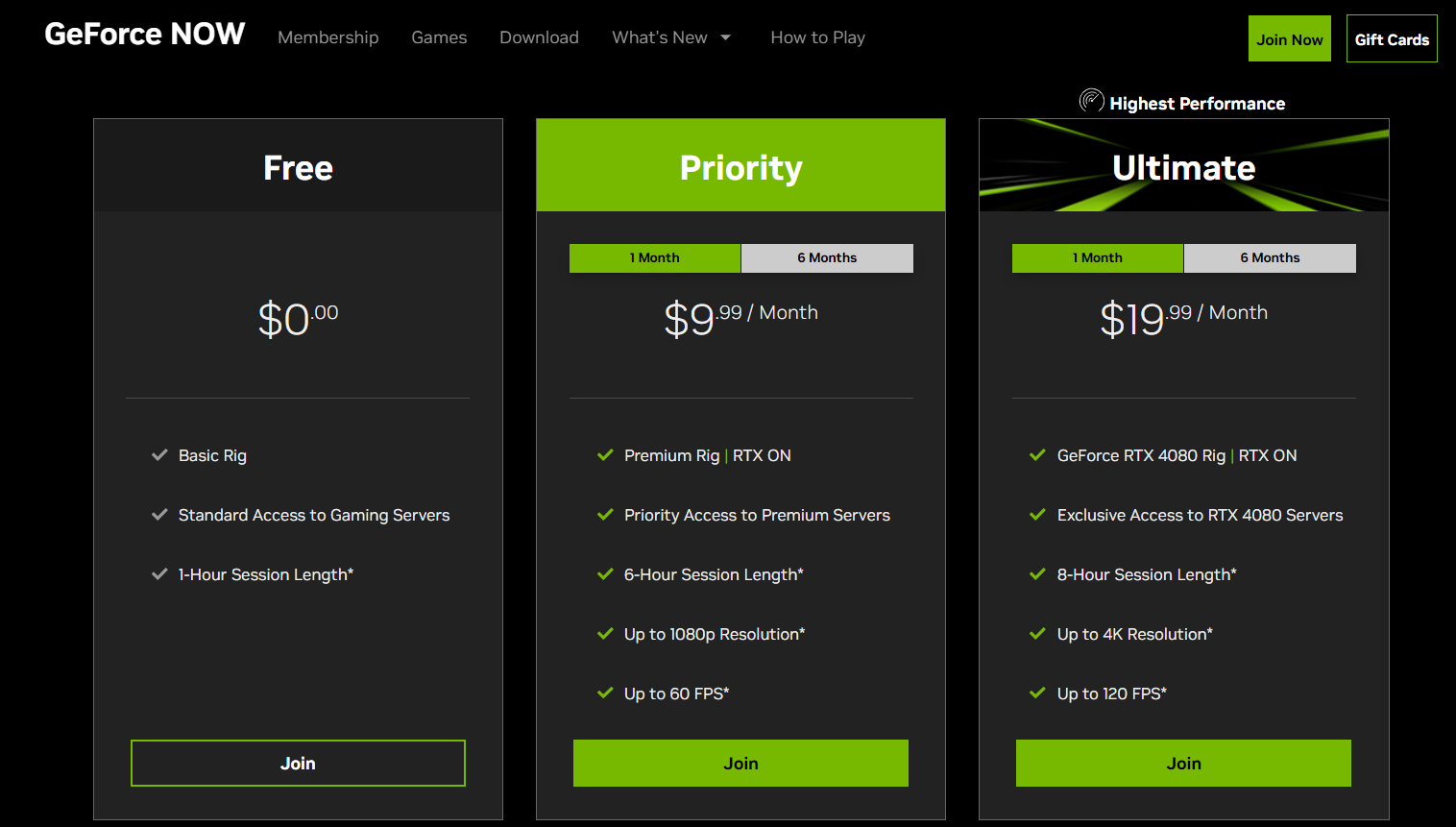Viewport: 1456px width, 827px height.
Task: Click 'Up to 1080p Resolution*' text
Action: click(715, 634)
